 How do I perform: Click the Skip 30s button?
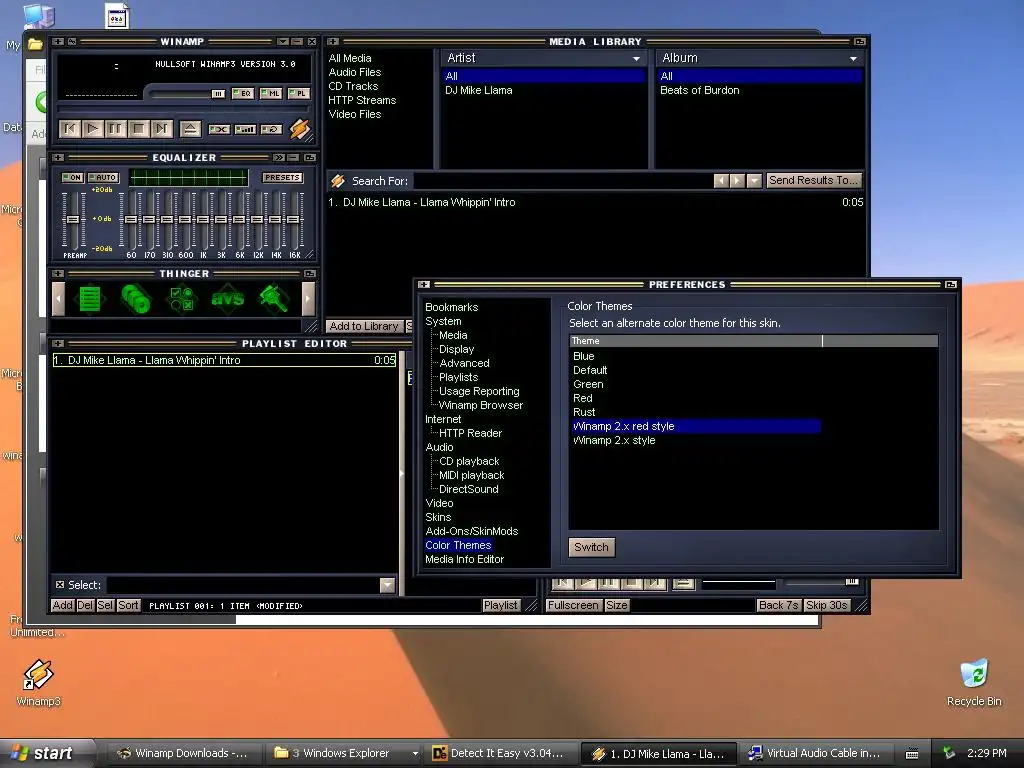(x=826, y=605)
